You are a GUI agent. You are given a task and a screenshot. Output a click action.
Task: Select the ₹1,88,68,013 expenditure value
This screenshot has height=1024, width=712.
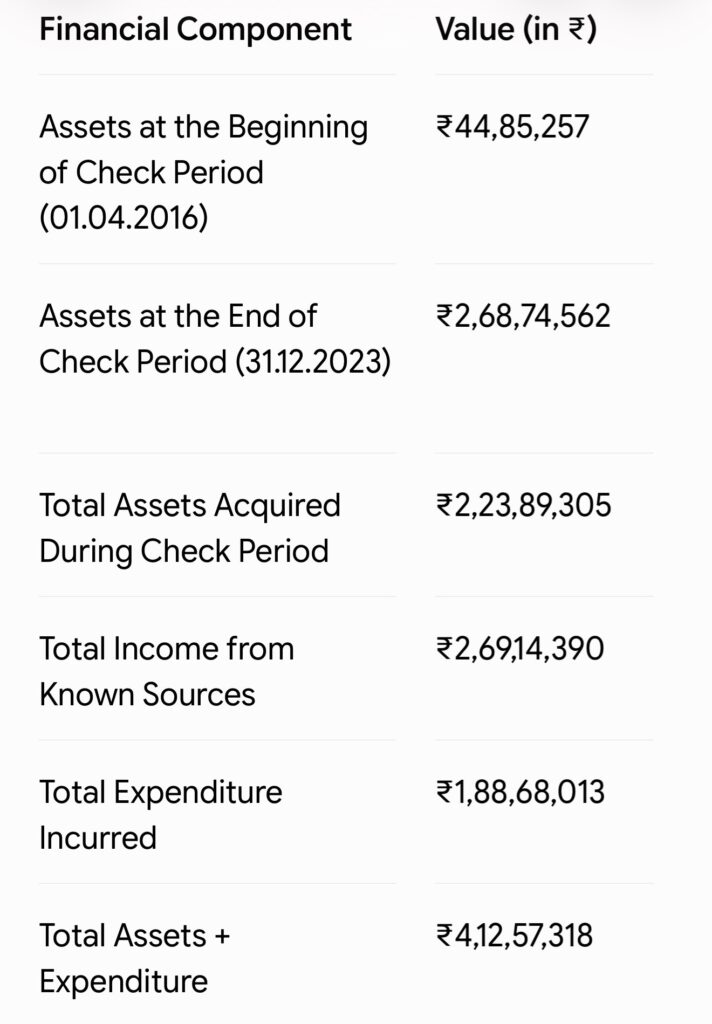pyautogui.click(x=521, y=792)
